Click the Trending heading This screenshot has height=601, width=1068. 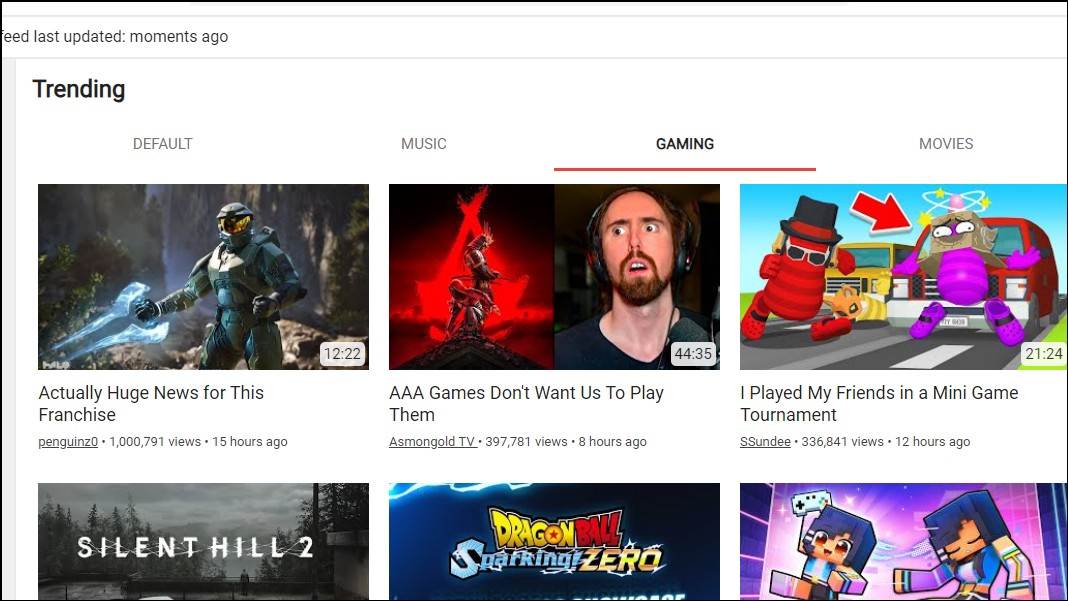click(x=79, y=89)
